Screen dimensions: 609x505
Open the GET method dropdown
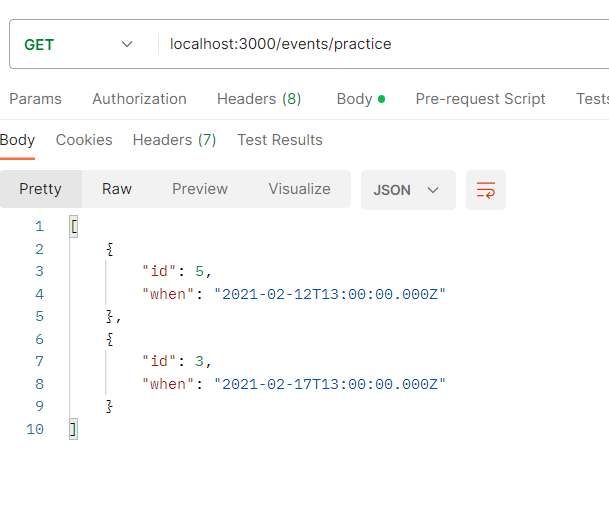pos(78,44)
